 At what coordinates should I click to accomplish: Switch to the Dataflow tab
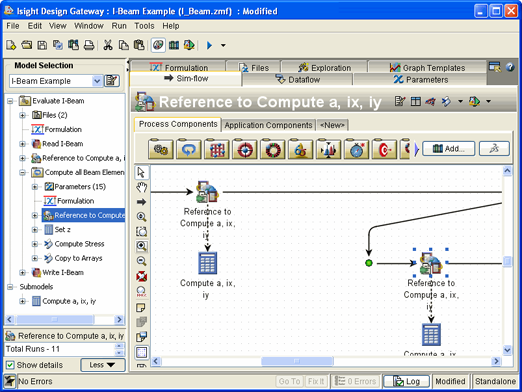coord(297,80)
